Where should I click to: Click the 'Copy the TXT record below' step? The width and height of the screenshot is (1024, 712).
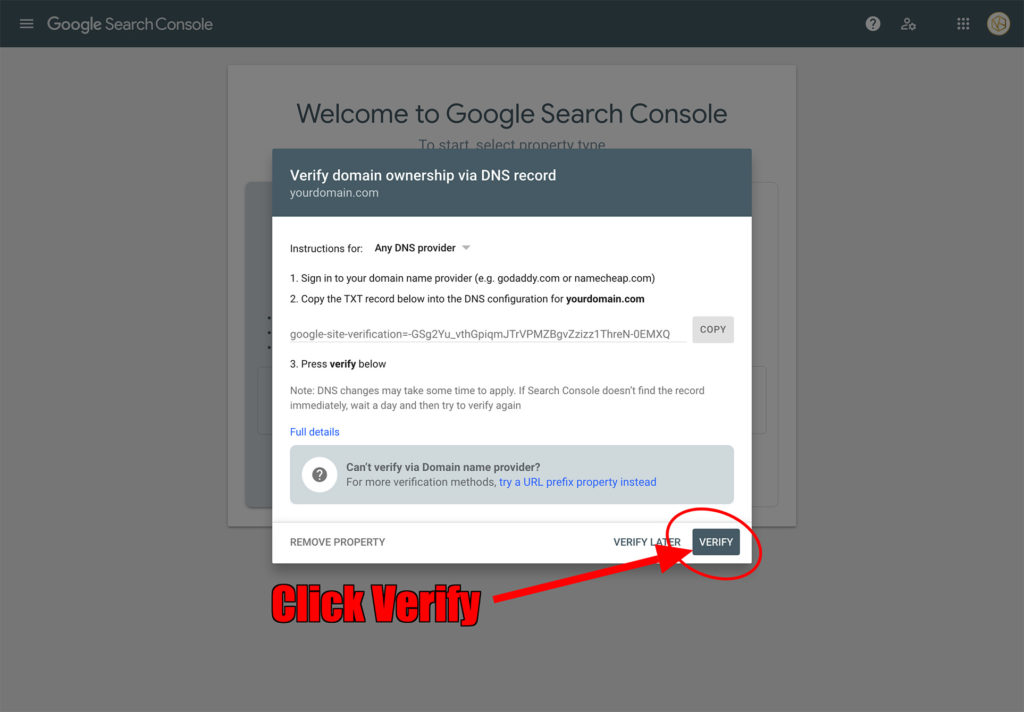pos(467,299)
